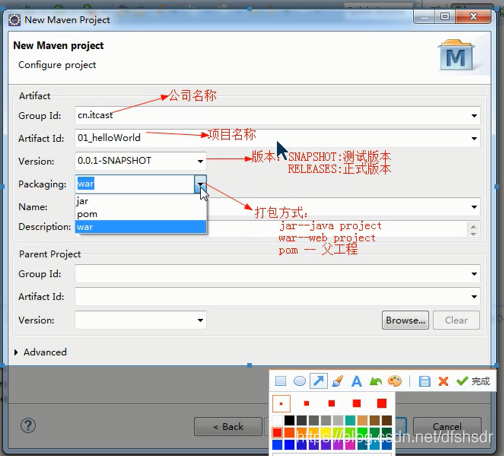Open Parent Project Version dropdown arrow
The image size is (504, 456).
(x=200, y=320)
